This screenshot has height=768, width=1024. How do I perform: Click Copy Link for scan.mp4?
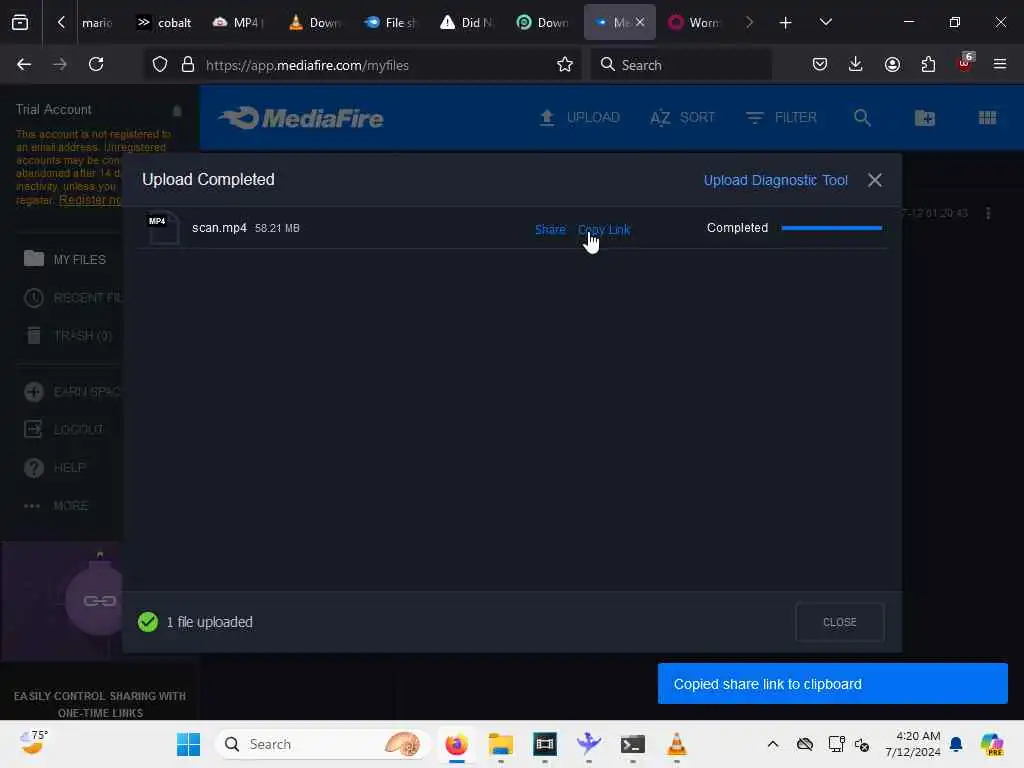(x=604, y=229)
